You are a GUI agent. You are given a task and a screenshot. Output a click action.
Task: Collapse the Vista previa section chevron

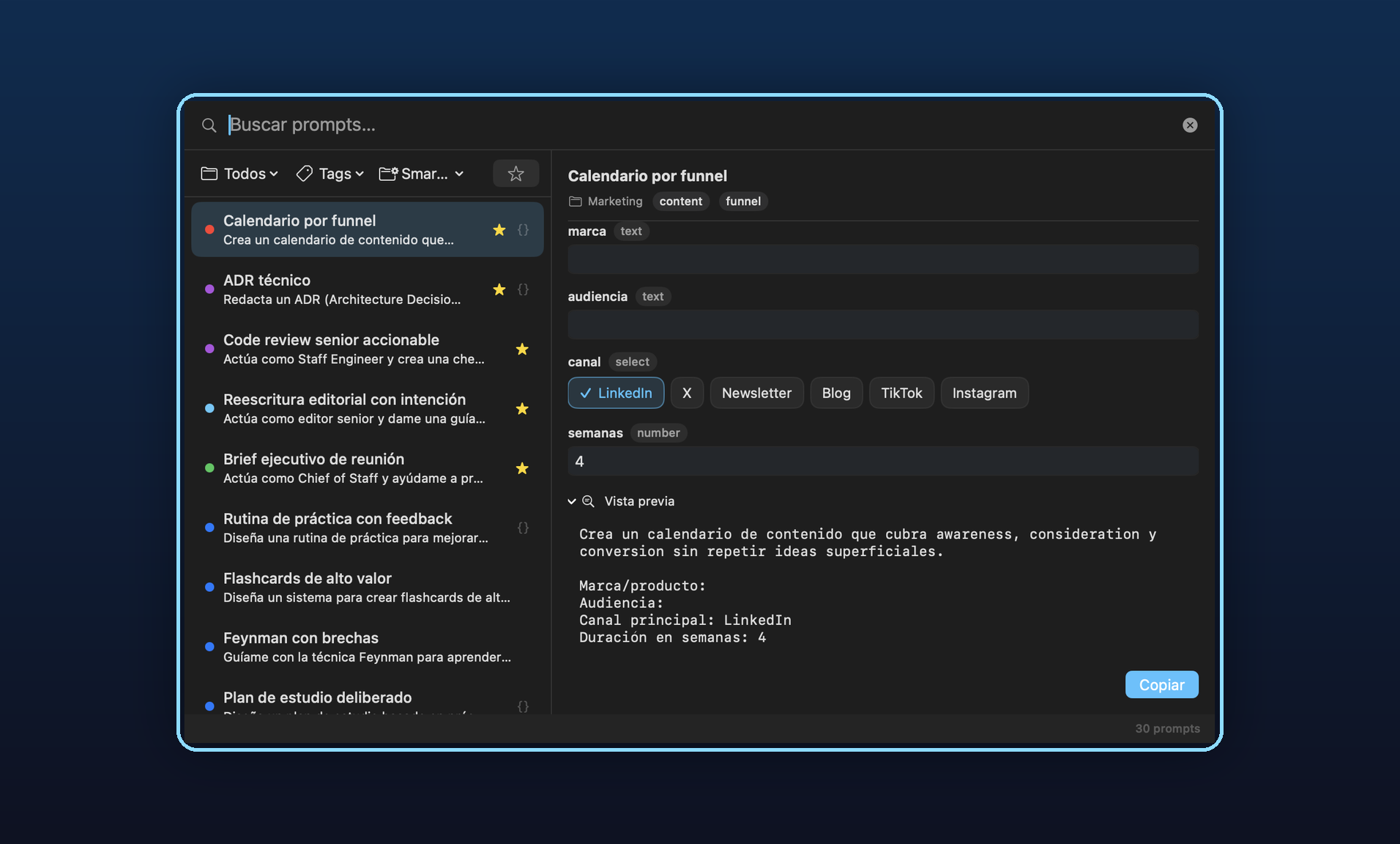(x=572, y=502)
